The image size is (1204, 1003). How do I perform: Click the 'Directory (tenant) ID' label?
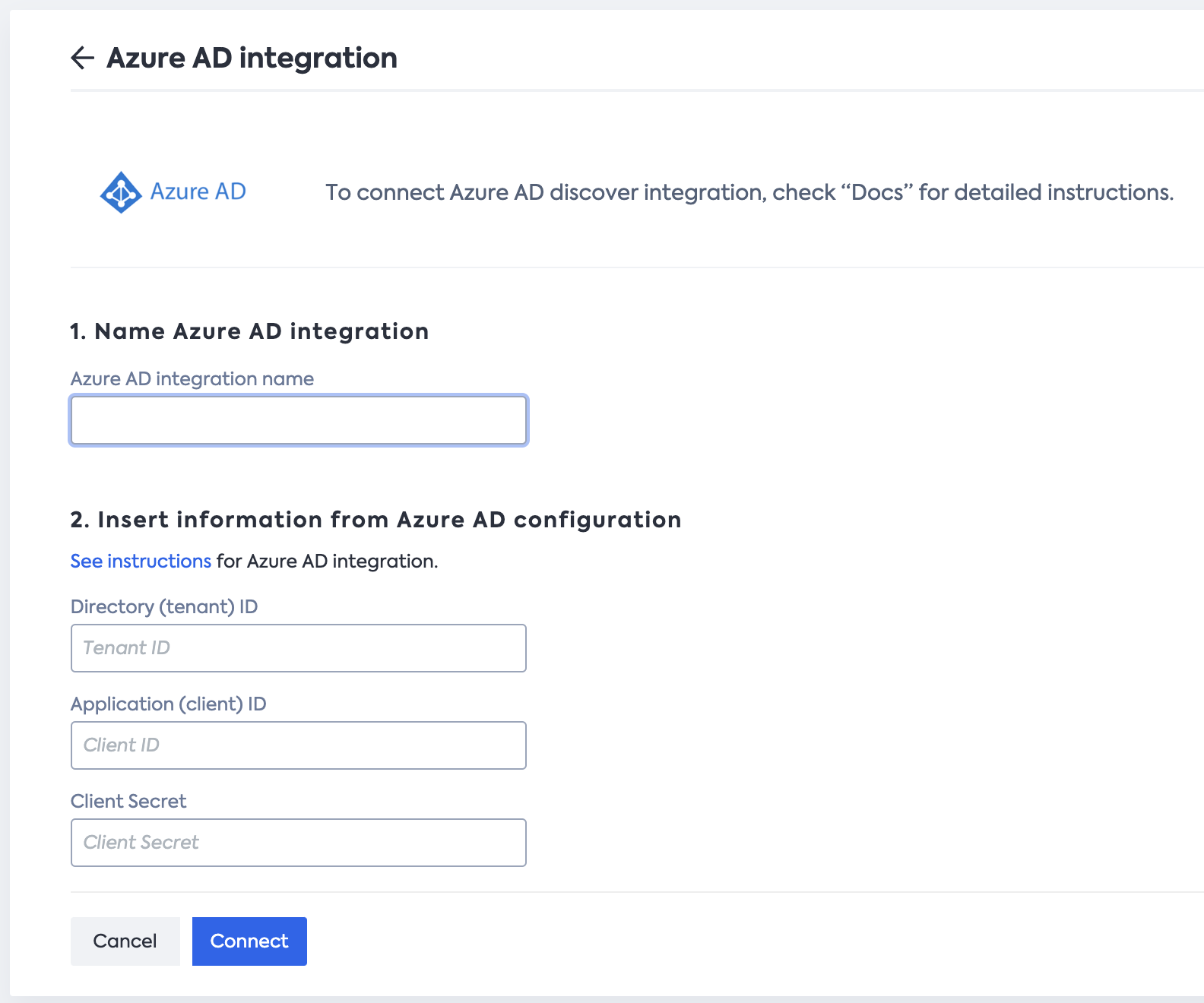pyautogui.click(x=164, y=606)
